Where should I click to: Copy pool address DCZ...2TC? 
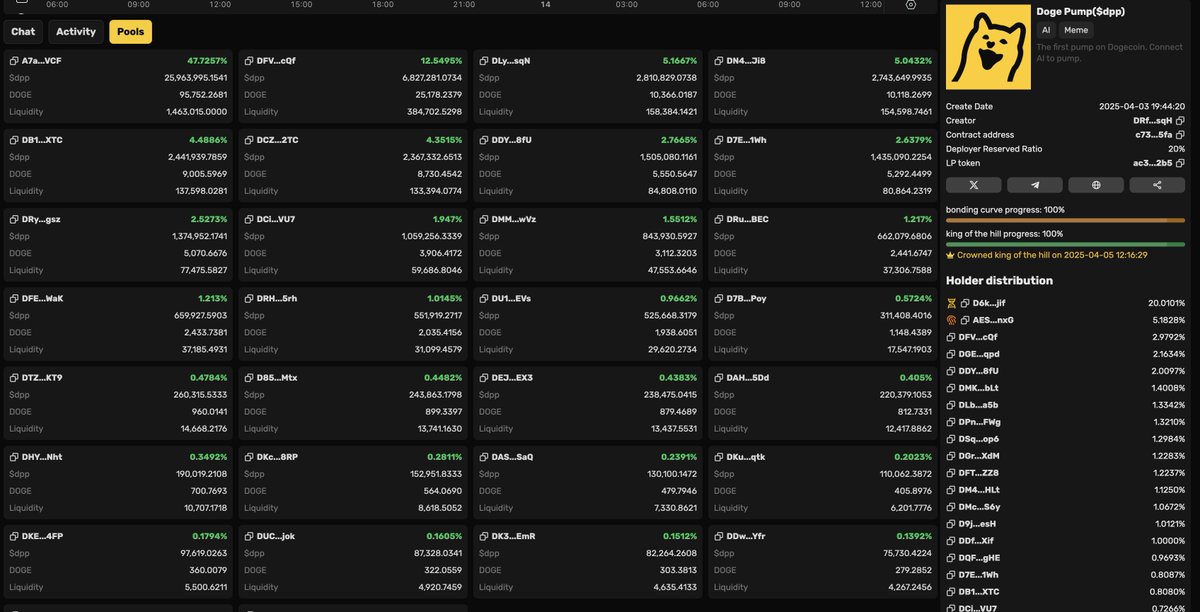[248, 140]
